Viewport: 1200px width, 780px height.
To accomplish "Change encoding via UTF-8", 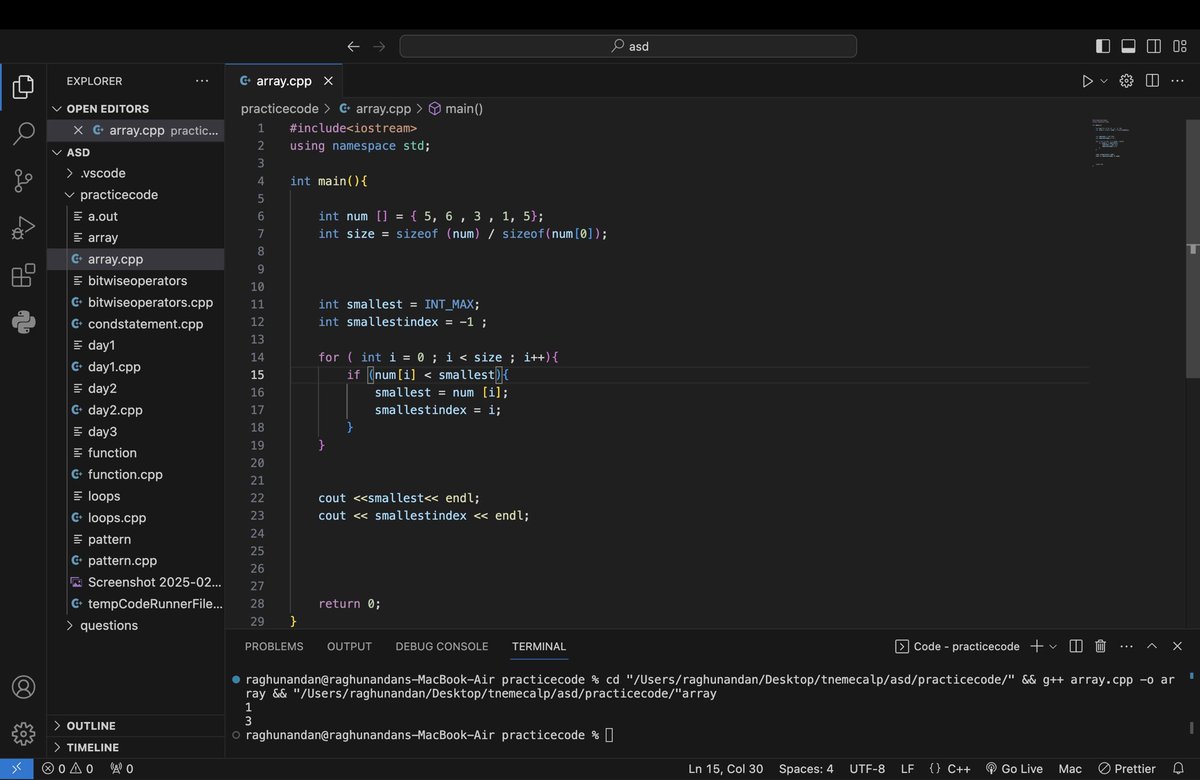I will (x=867, y=769).
